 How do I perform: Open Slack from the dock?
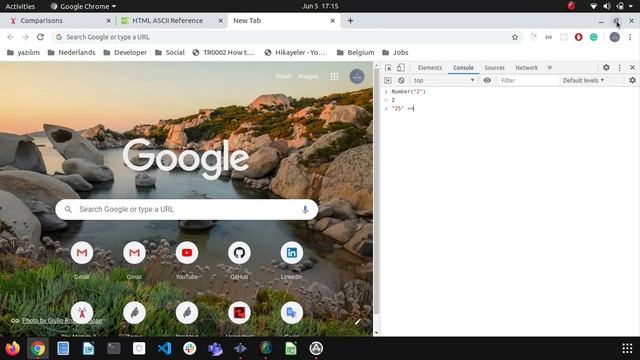click(x=189, y=349)
